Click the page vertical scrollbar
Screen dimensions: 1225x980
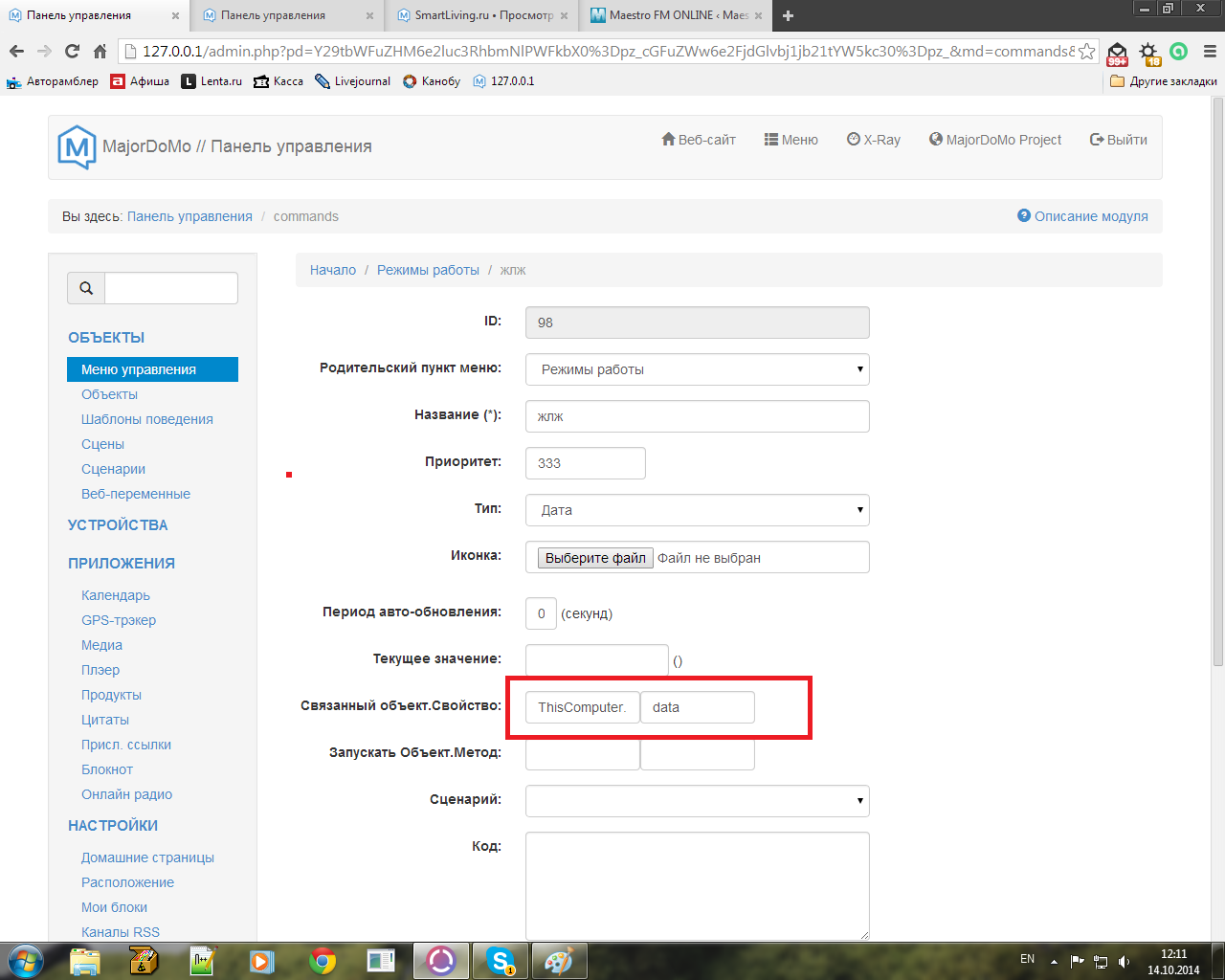[x=1217, y=383]
